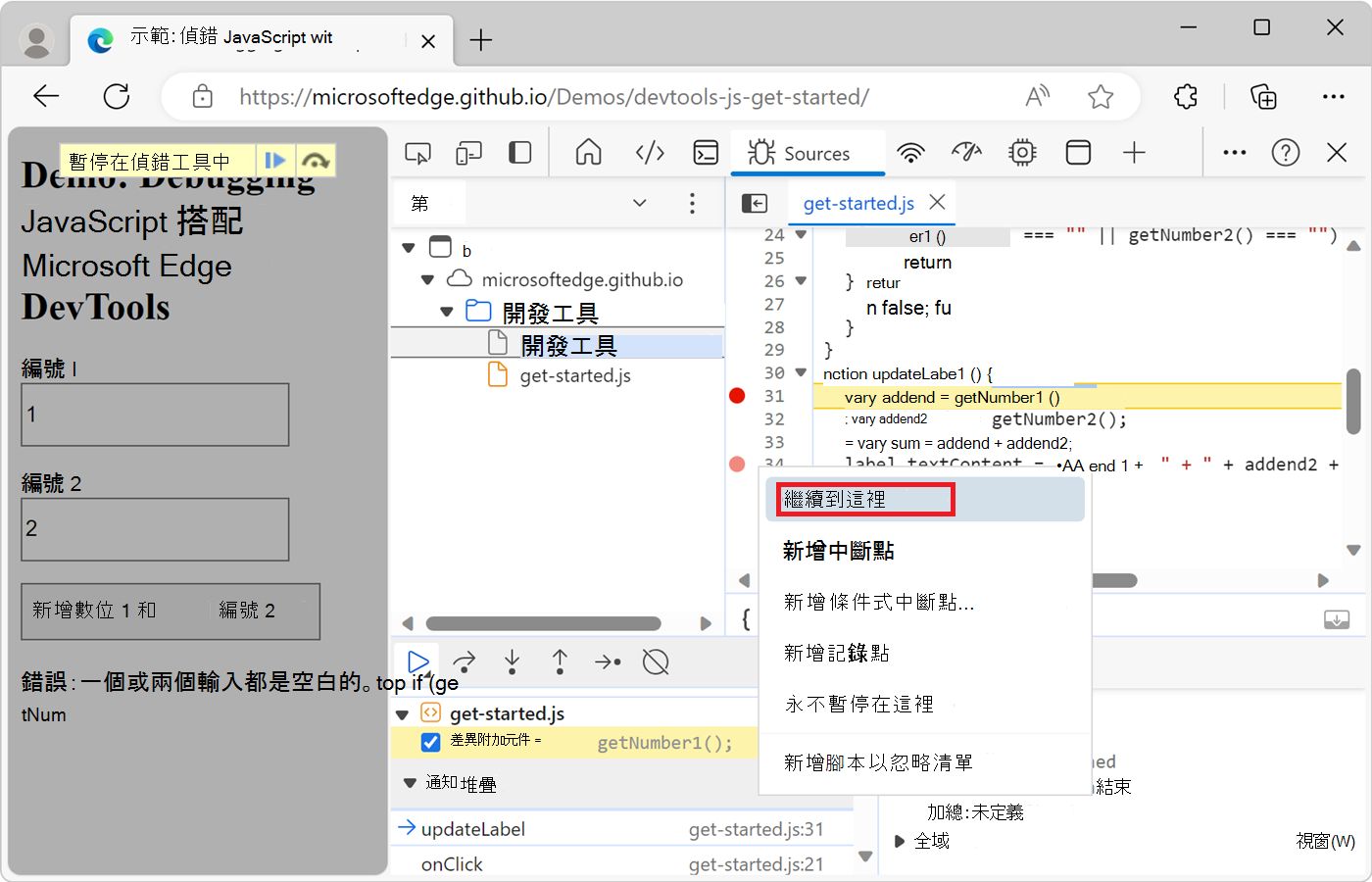The width and height of the screenshot is (1372, 882).
Task: Click the Inspect element tool icon
Action: (418, 153)
